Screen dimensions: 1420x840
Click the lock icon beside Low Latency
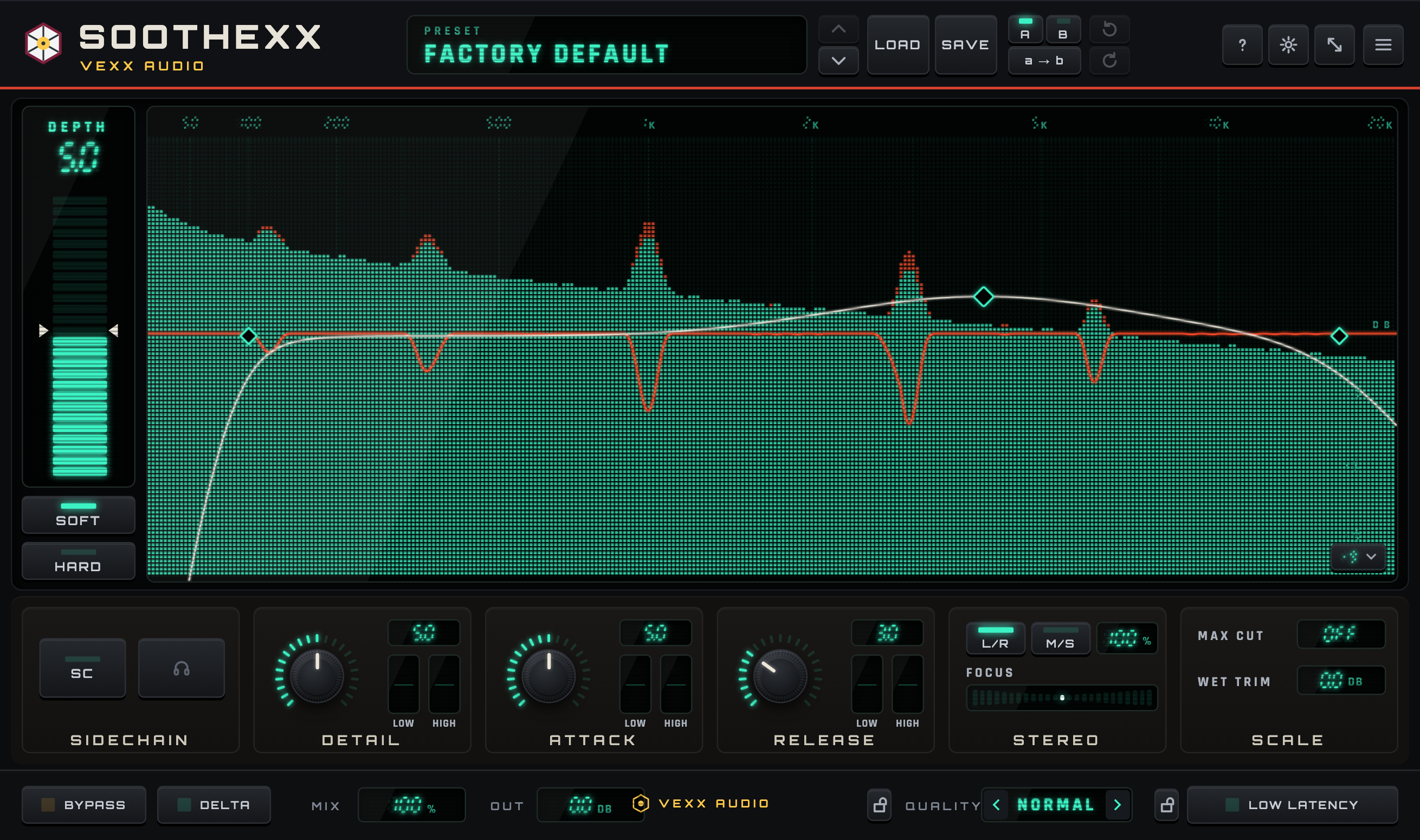1166,804
